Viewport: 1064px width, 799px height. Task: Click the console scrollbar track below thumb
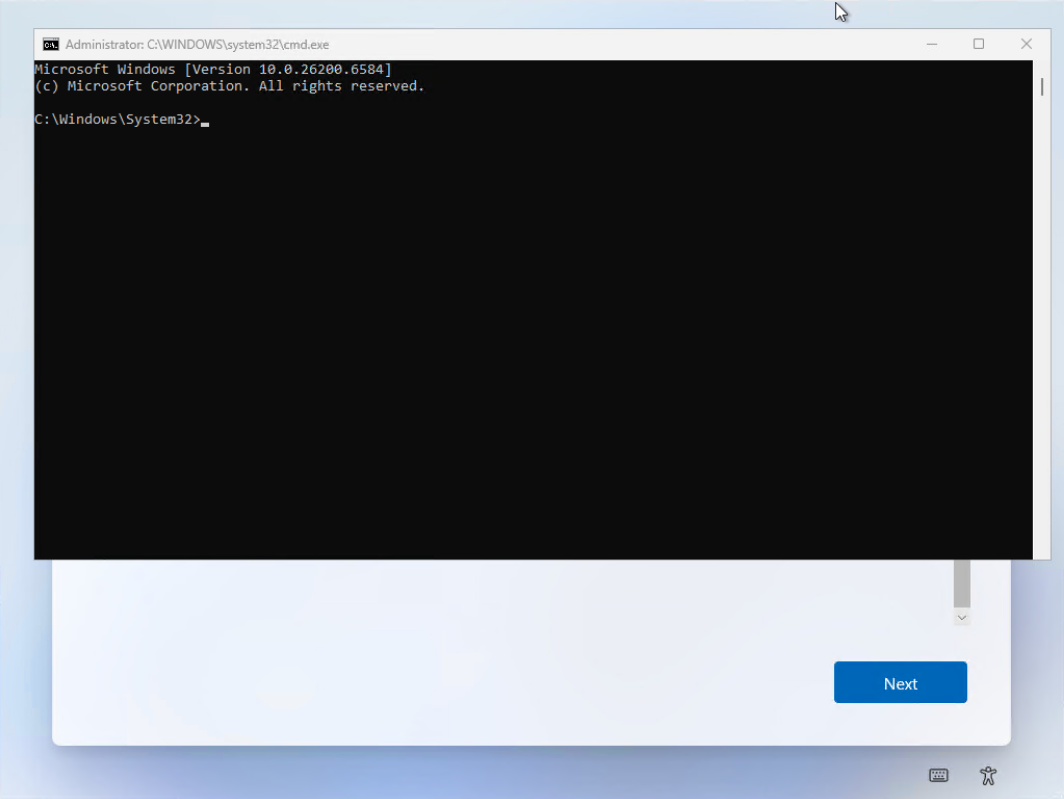[x=1042, y=326]
